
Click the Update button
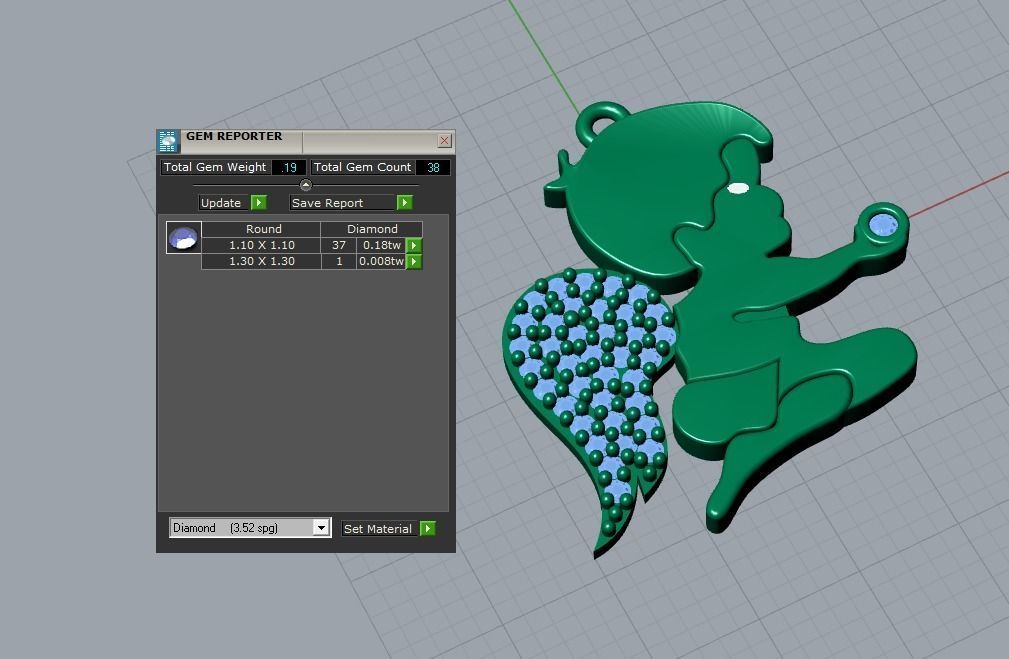point(223,203)
